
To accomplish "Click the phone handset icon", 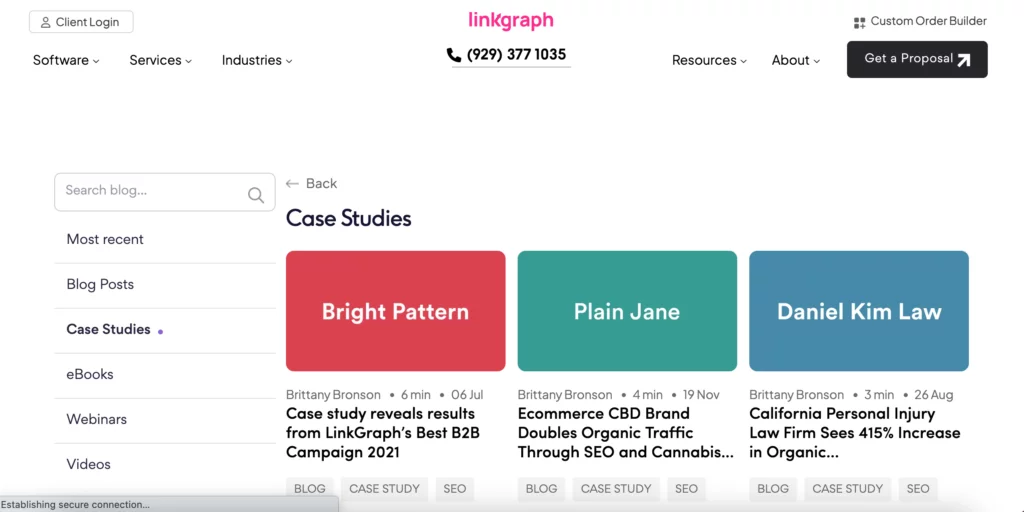I will [x=454, y=56].
